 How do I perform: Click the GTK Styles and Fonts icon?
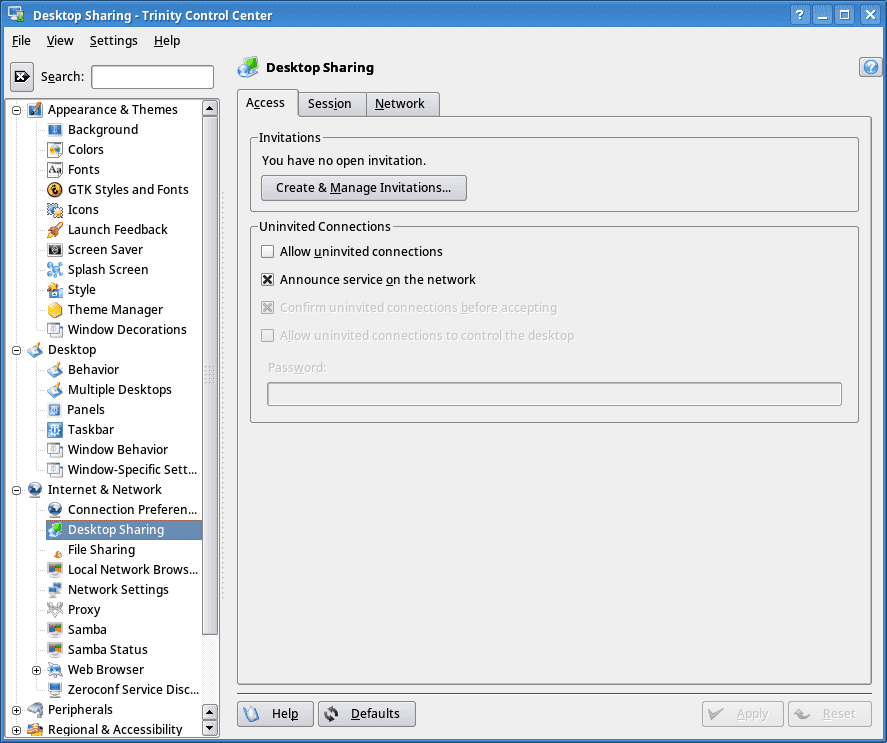click(55, 190)
